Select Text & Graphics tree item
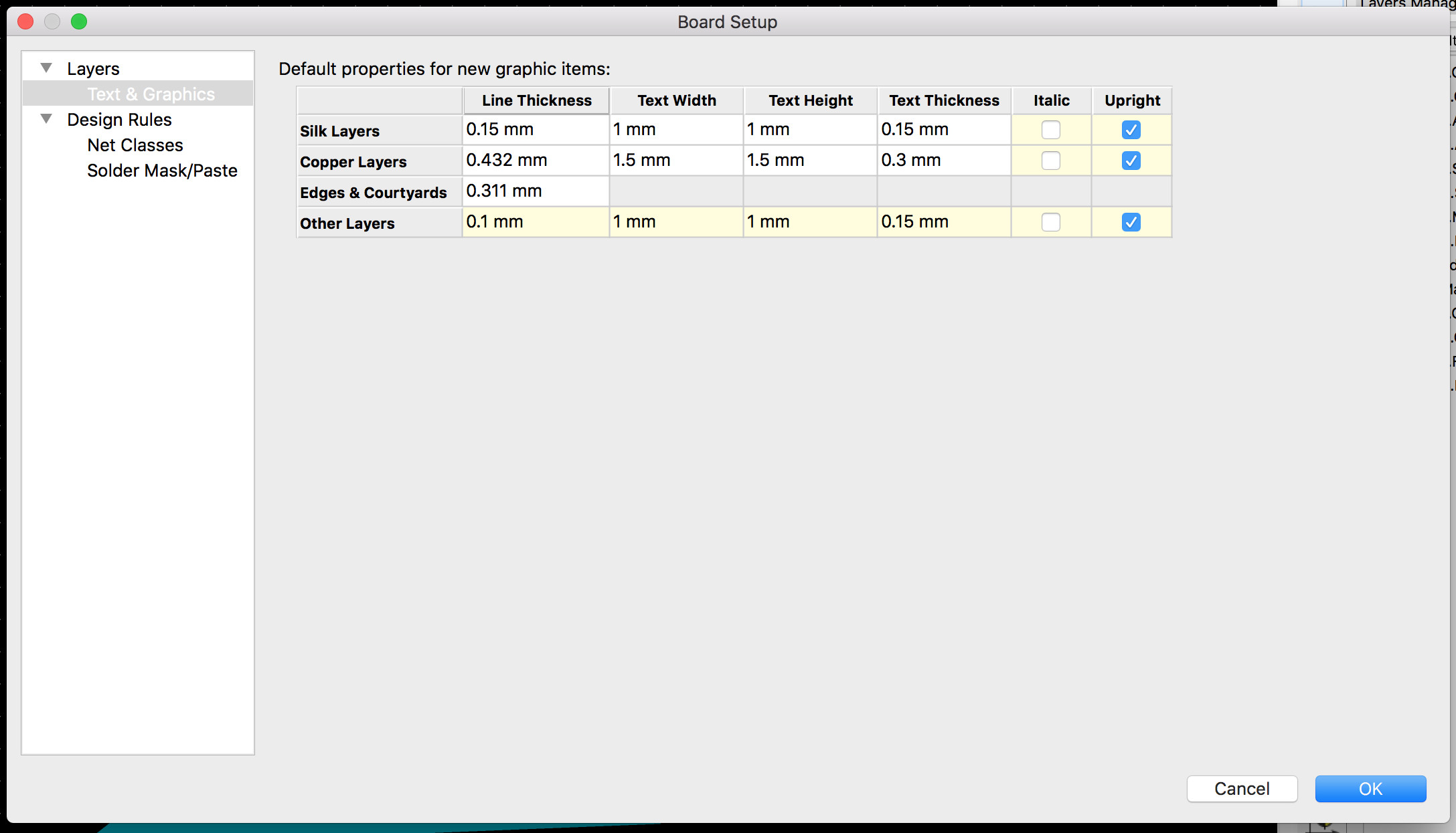Image resolution: width=1456 pixels, height=833 pixels. 151,94
